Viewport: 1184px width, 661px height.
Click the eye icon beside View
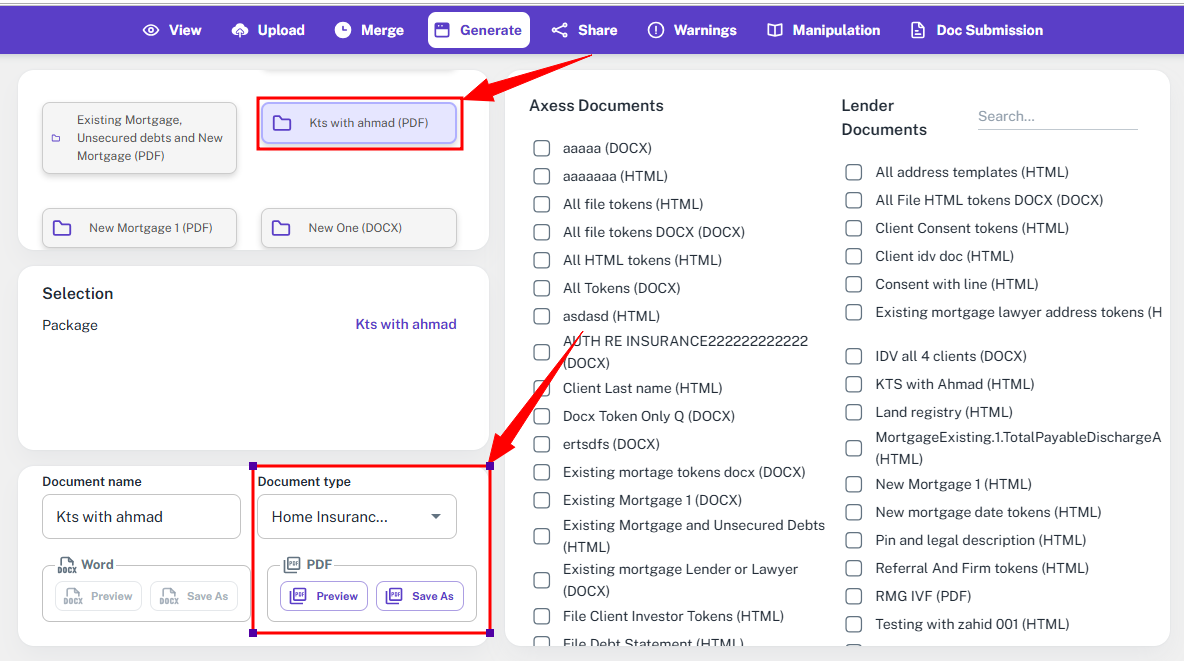151,30
